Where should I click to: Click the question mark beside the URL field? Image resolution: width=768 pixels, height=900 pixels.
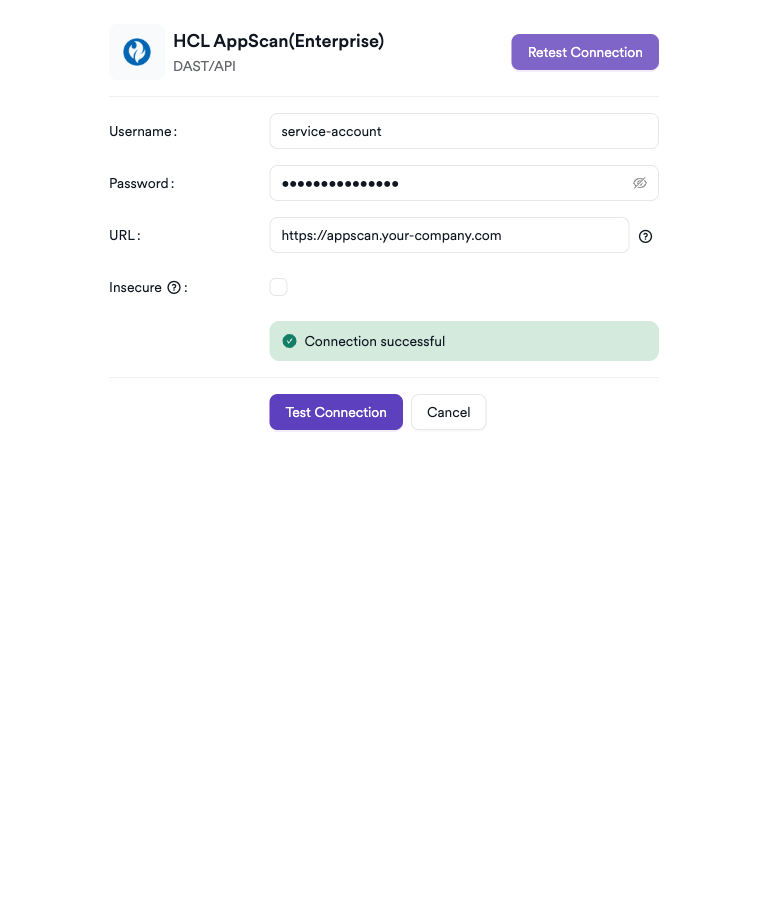pyautogui.click(x=645, y=236)
